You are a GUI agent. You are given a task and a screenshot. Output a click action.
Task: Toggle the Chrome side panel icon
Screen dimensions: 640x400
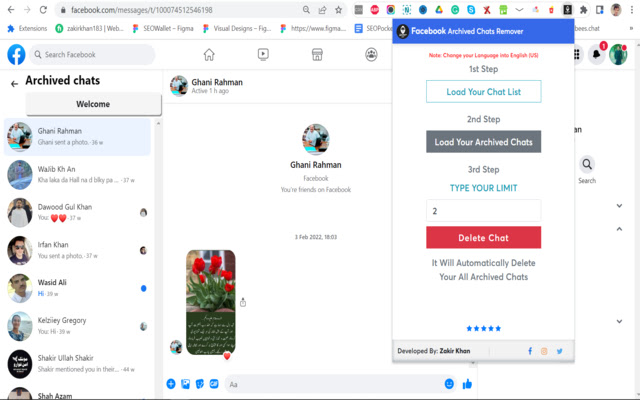point(600,10)
